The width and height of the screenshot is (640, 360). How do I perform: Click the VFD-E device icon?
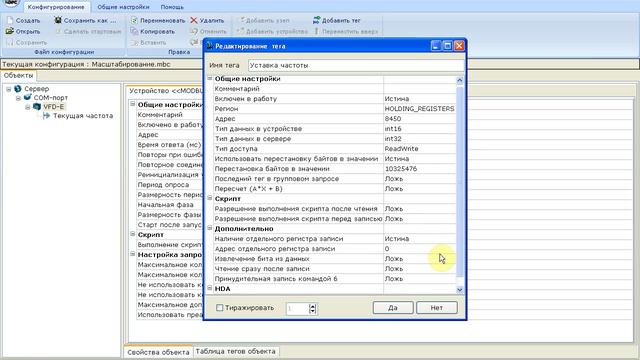point(37,107)
